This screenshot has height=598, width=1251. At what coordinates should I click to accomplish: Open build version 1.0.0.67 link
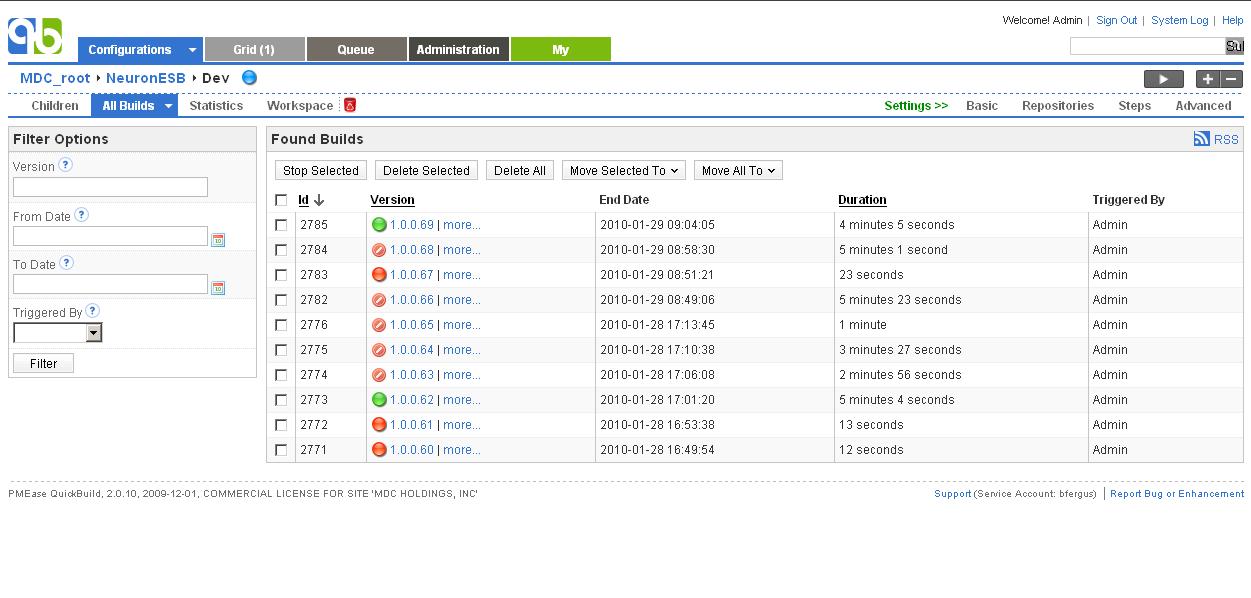[x=411, y=275]
